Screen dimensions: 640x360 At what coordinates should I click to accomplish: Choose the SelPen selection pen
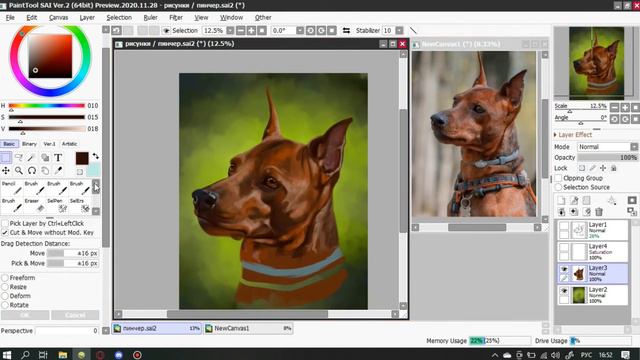coord(57,206)
